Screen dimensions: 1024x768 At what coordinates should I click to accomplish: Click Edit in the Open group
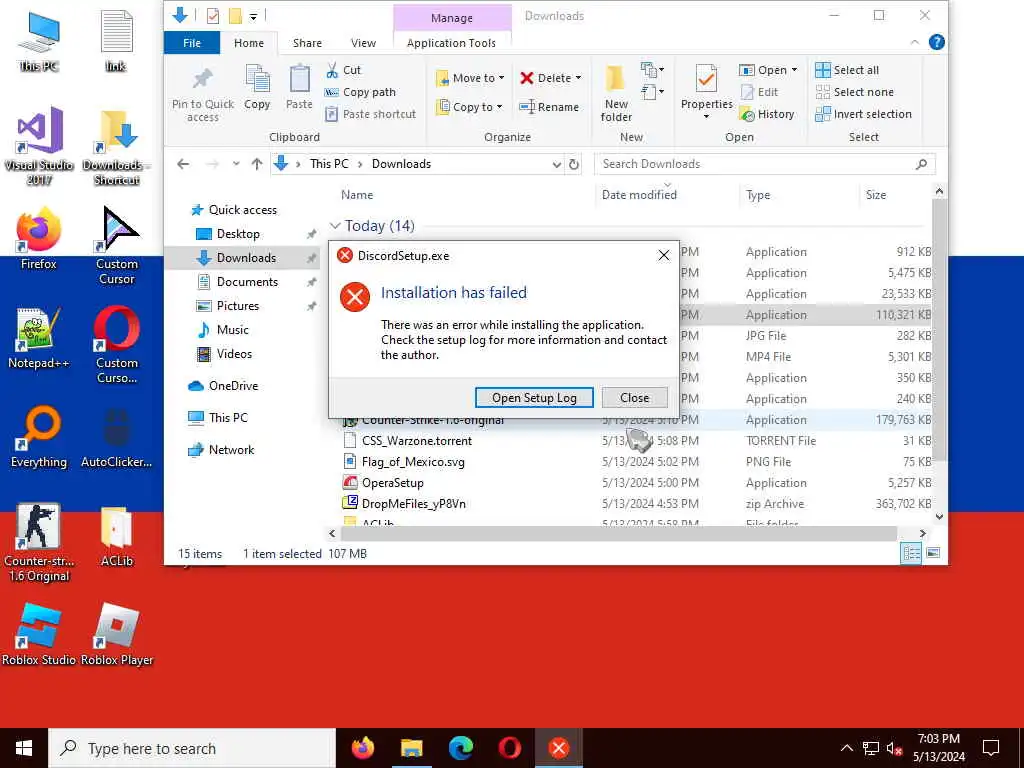click(759, 92)
